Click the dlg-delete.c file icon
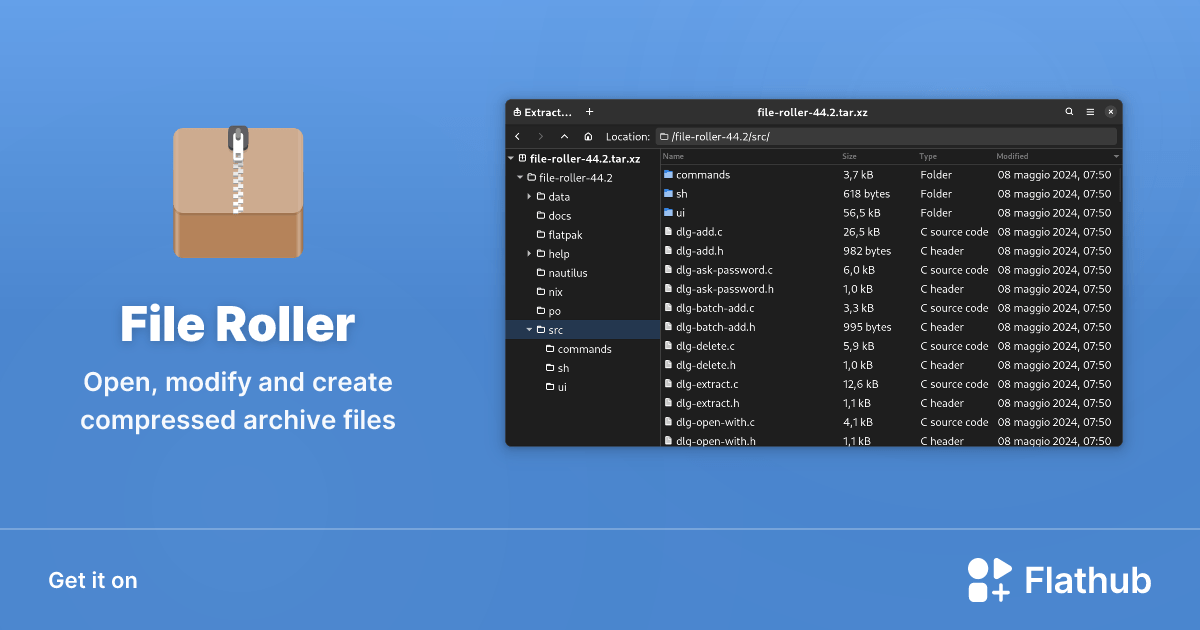 pyautogui.click(x=668, y=345)
